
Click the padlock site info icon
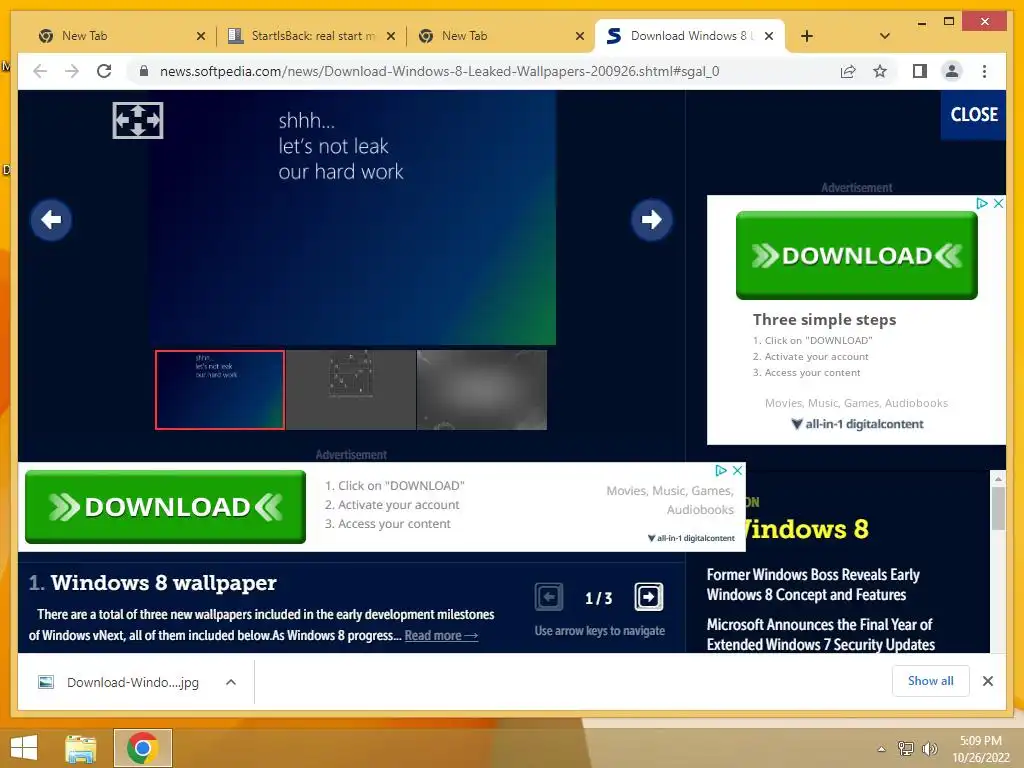144,71
